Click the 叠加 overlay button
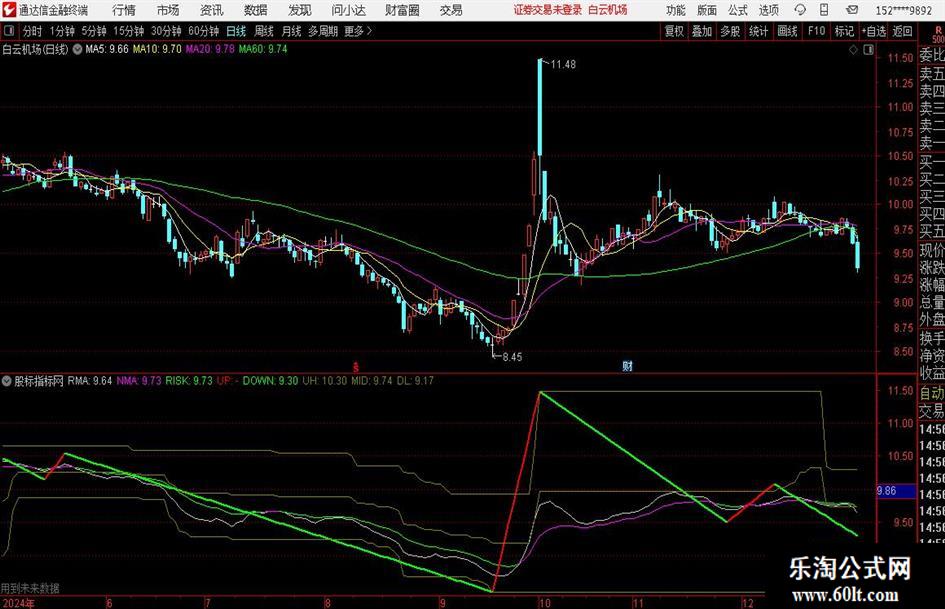This screenshot has height=609, width=945. (702, 31)
